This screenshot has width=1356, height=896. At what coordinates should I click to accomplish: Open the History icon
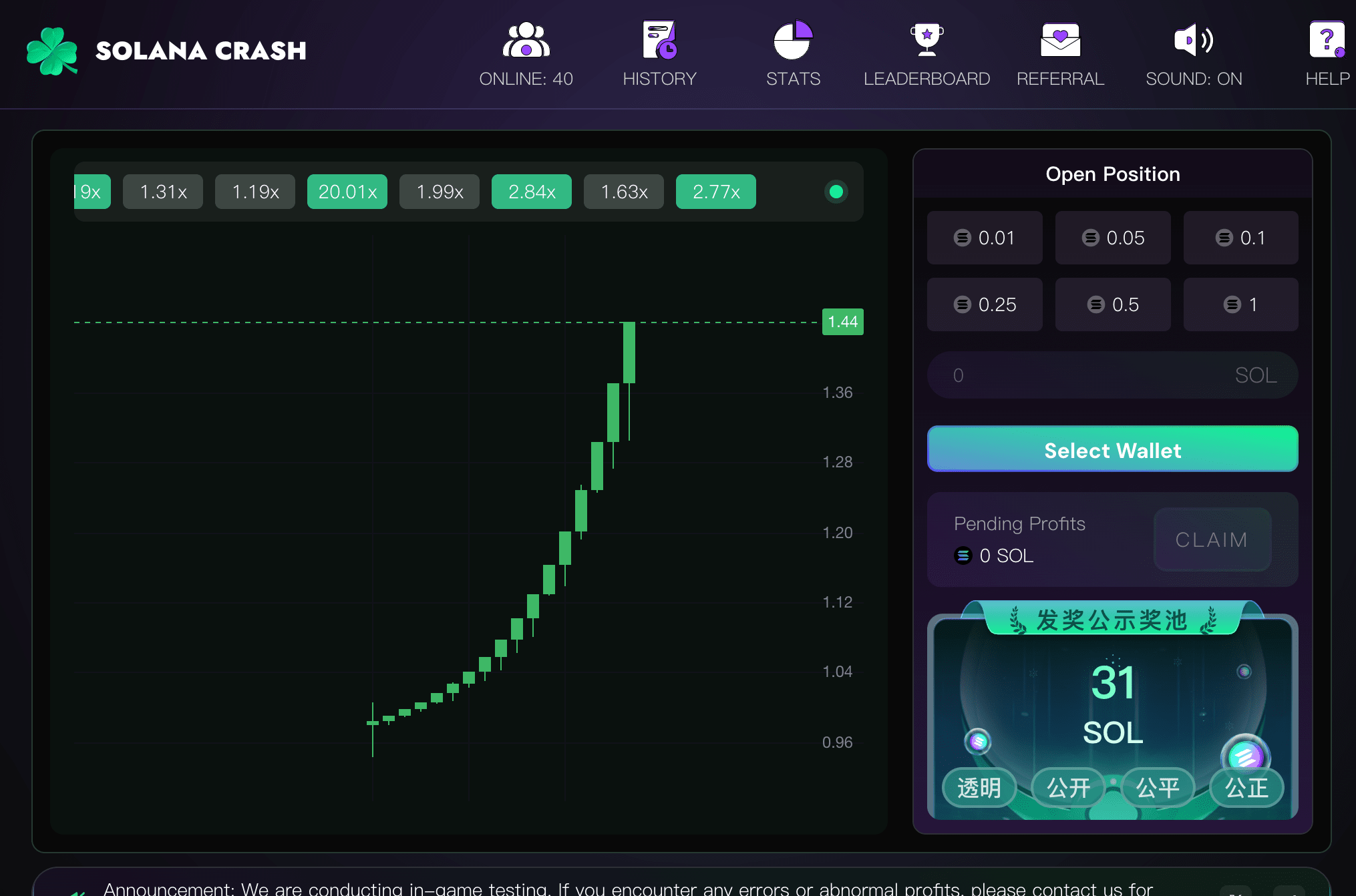click(659, 40)
